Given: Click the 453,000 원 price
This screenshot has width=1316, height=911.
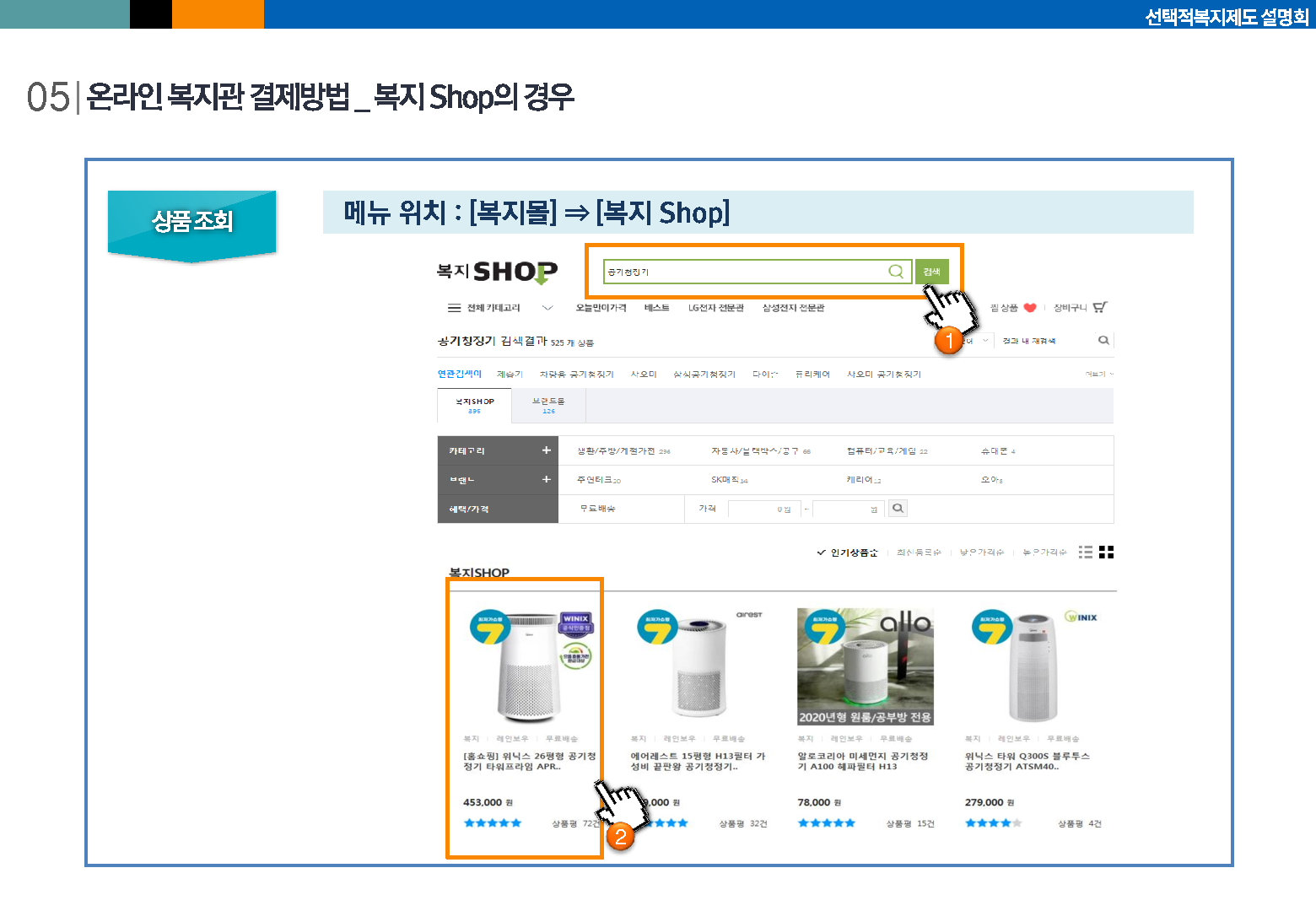Looking at the screenshot, I should pyautogui.click(x=488, y=802).
